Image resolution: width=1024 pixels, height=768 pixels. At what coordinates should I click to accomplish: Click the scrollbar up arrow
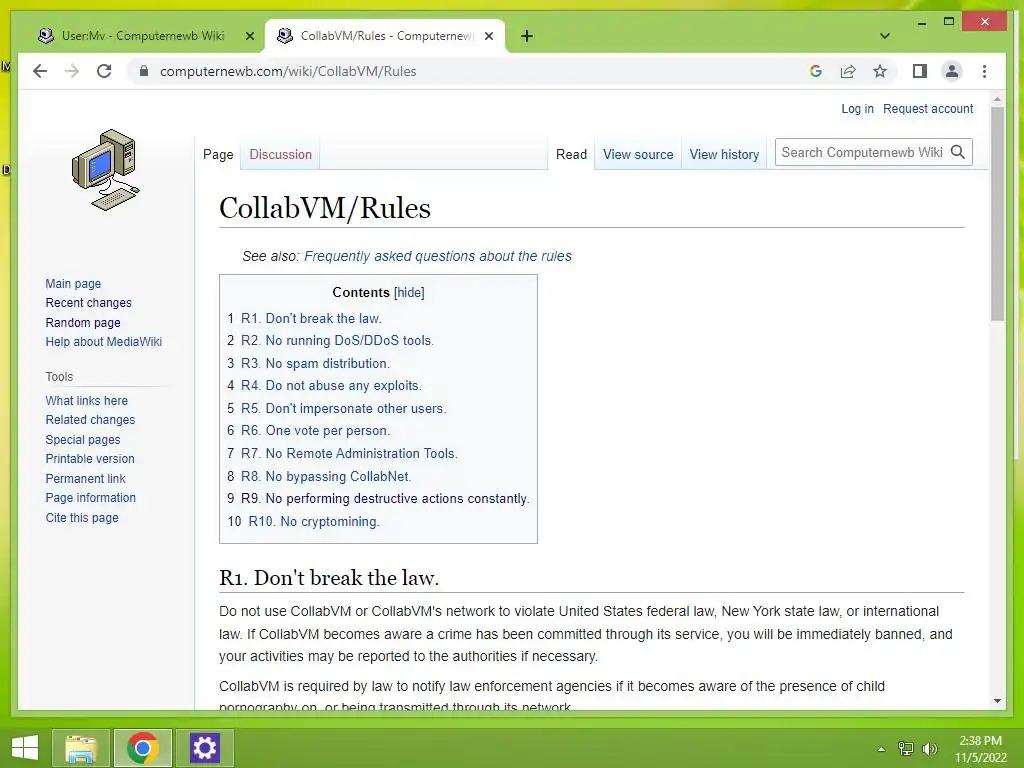click(997, 99)
